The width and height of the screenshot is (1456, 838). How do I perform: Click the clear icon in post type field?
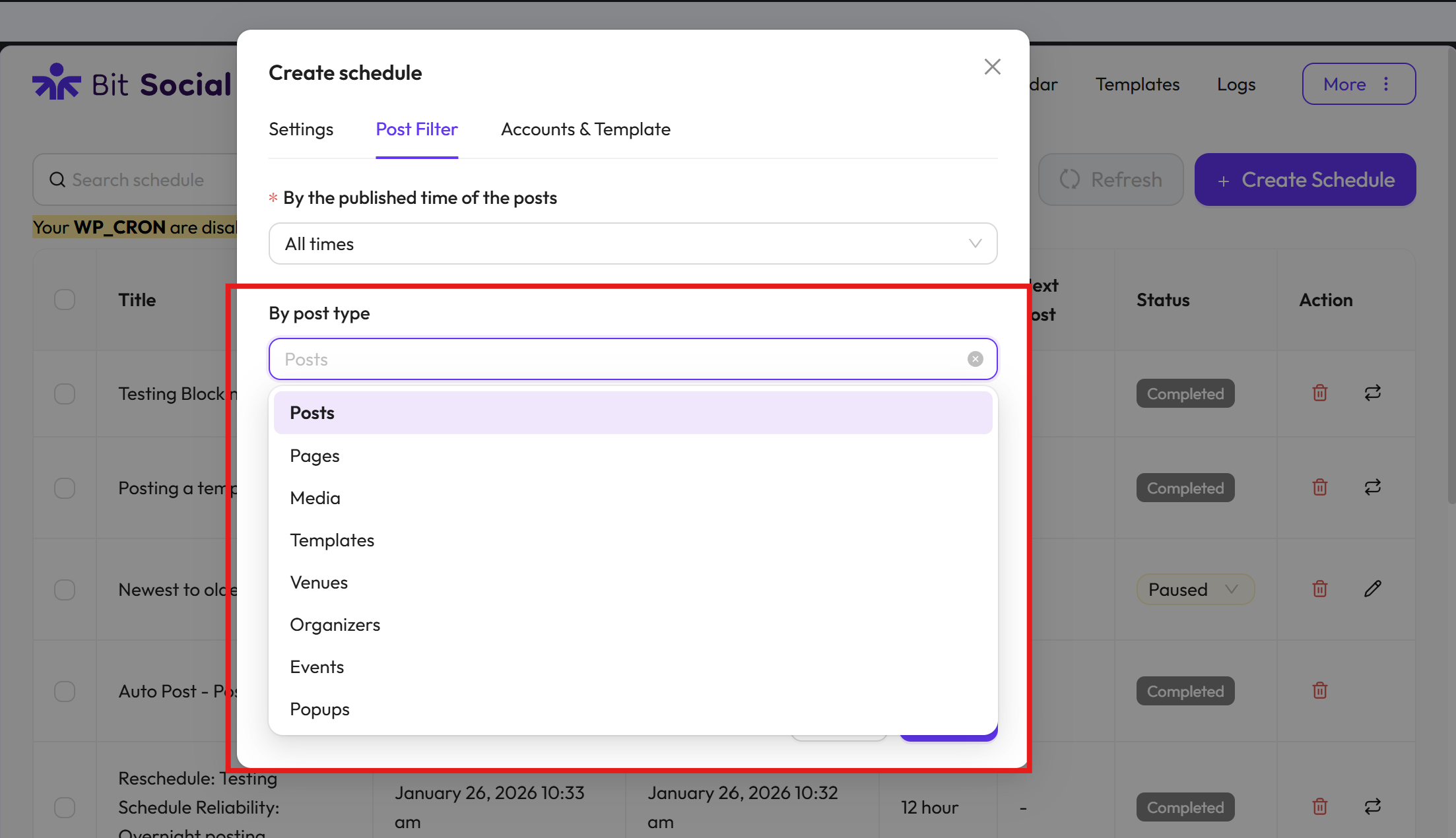[975, 359]
